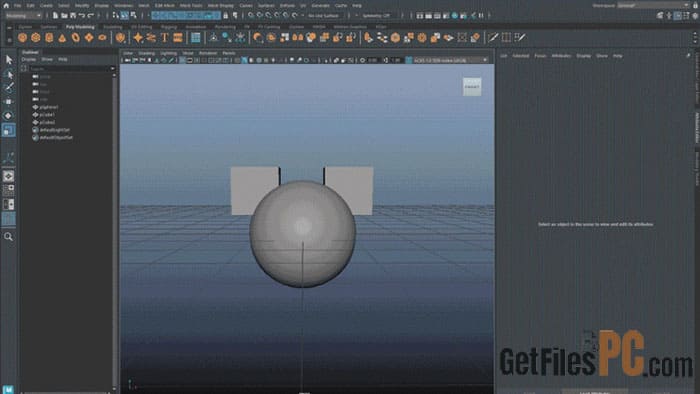The width and height of the screenshot is (700, 394).
Task: Open the Outliner search filter dropdown arrow
Action: (x=112, y=68)
